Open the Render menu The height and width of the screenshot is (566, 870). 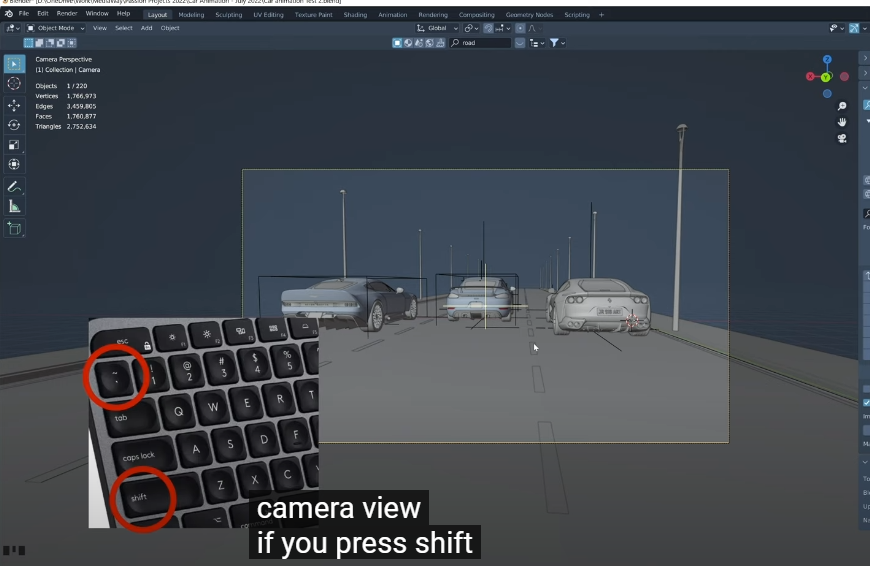click(67, 14)
